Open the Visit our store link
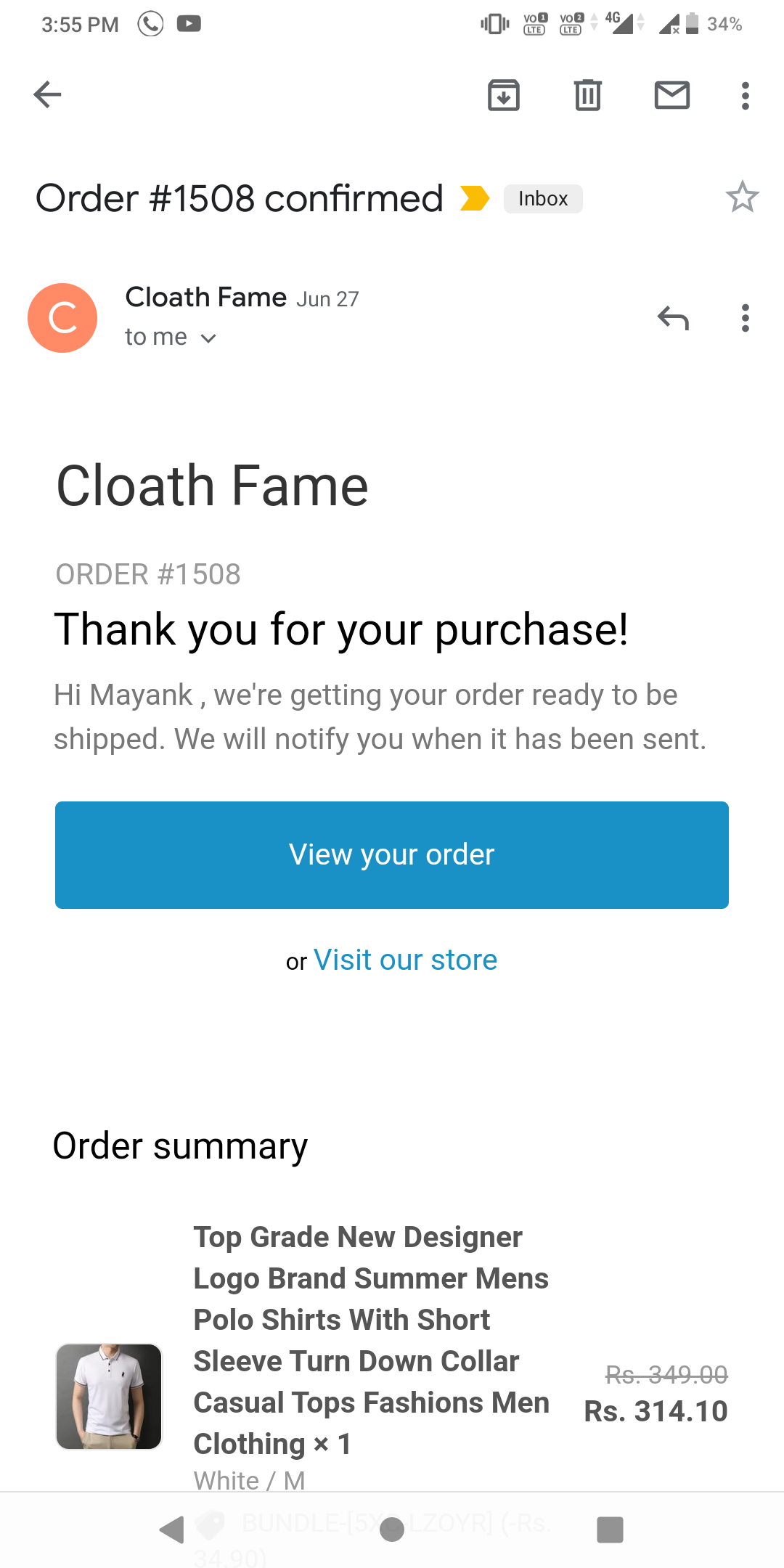 405,960
